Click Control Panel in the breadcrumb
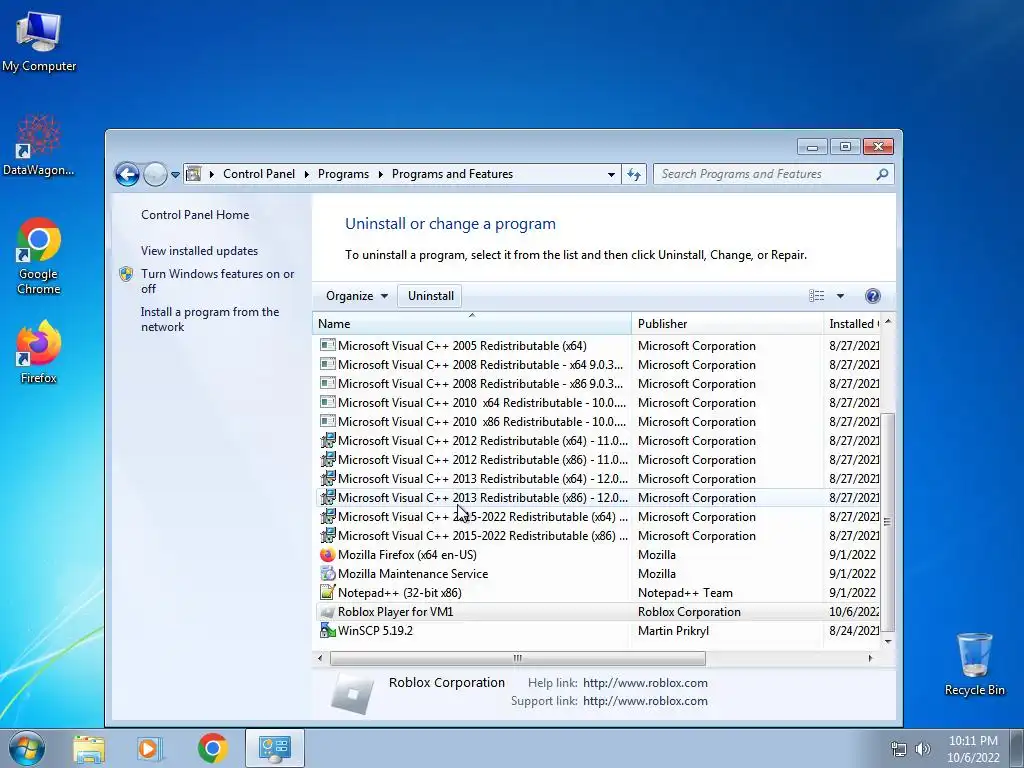This screenshot has height=768, width=1024. (259, 174)
